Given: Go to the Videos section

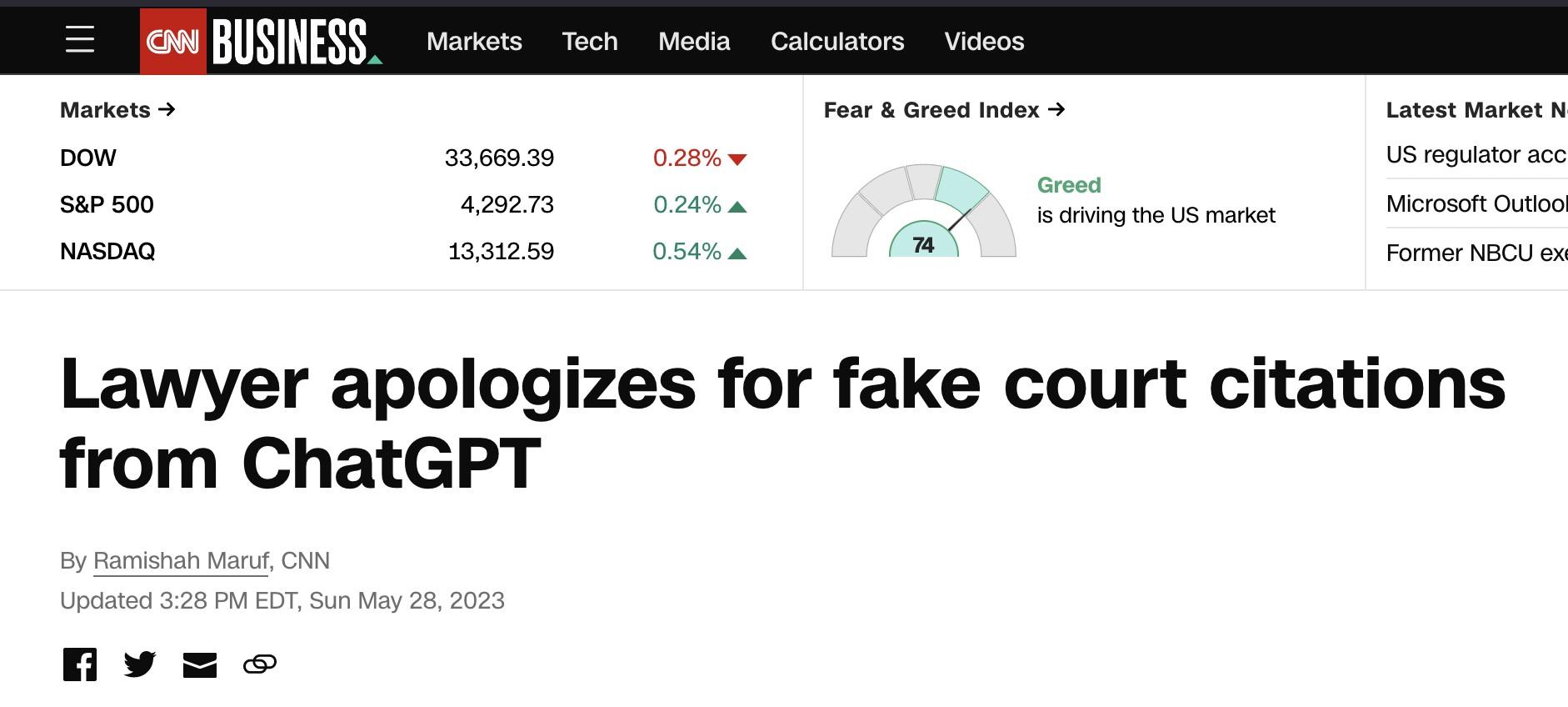Looking at the screenshot, I should click(984, 41).
